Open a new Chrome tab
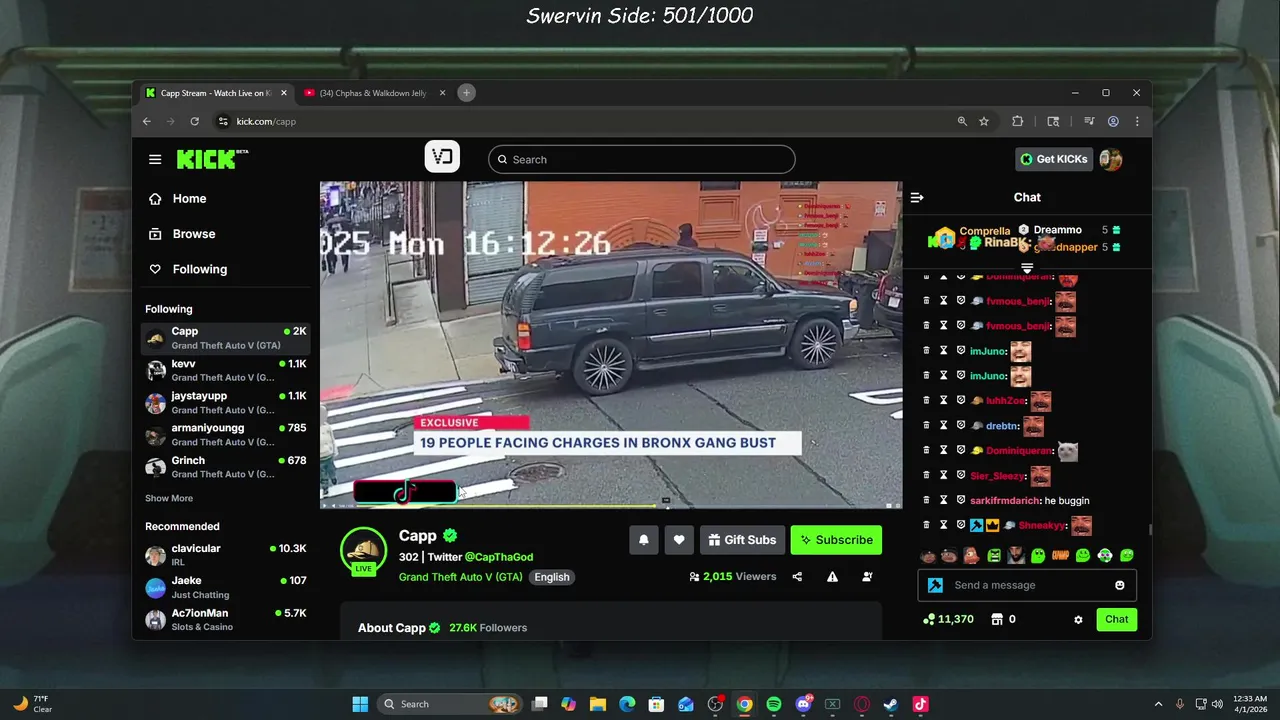1280x720 pixels. (466, 93)
